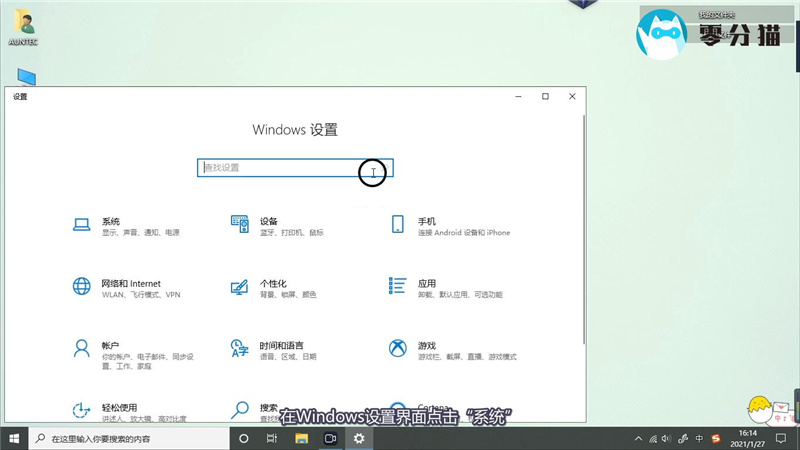This screenshot has height=450, width=800.
Task: Open the 游戏 (Gaming) Xbox icon
Action: pos(397,348)
